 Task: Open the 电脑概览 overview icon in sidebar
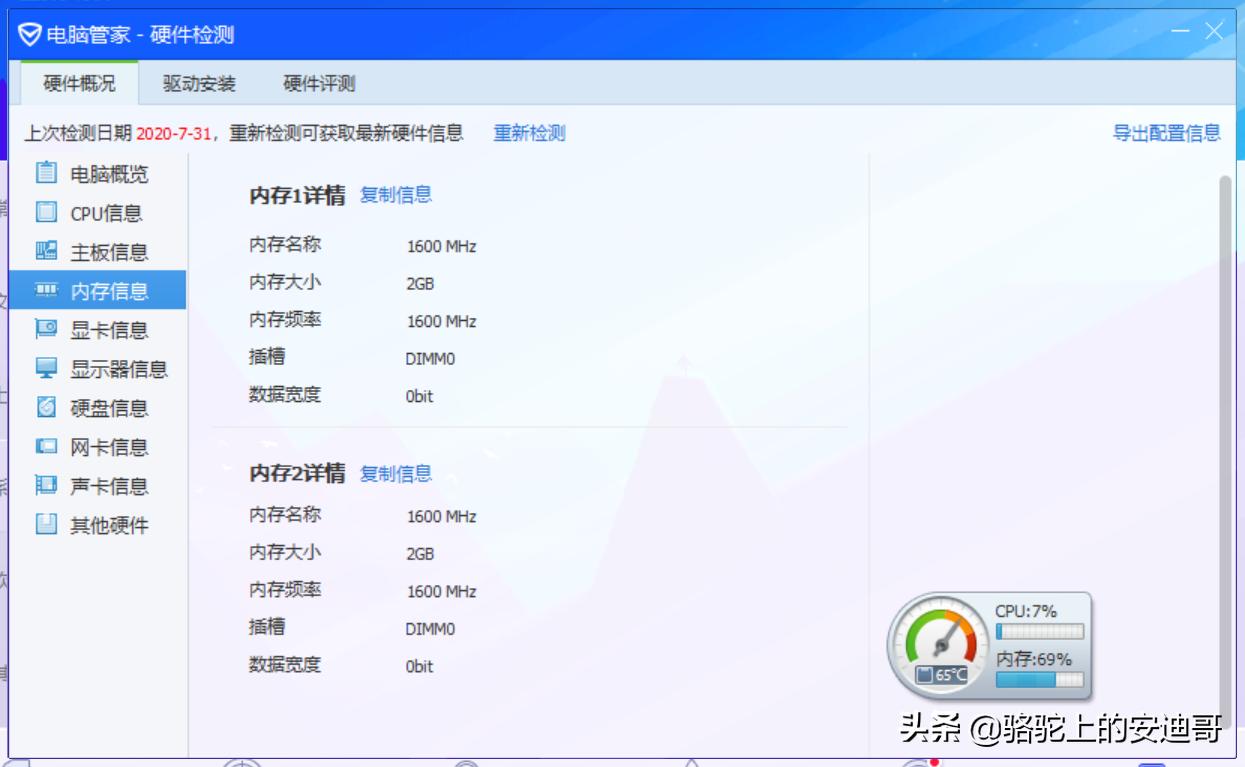(46, 174)
